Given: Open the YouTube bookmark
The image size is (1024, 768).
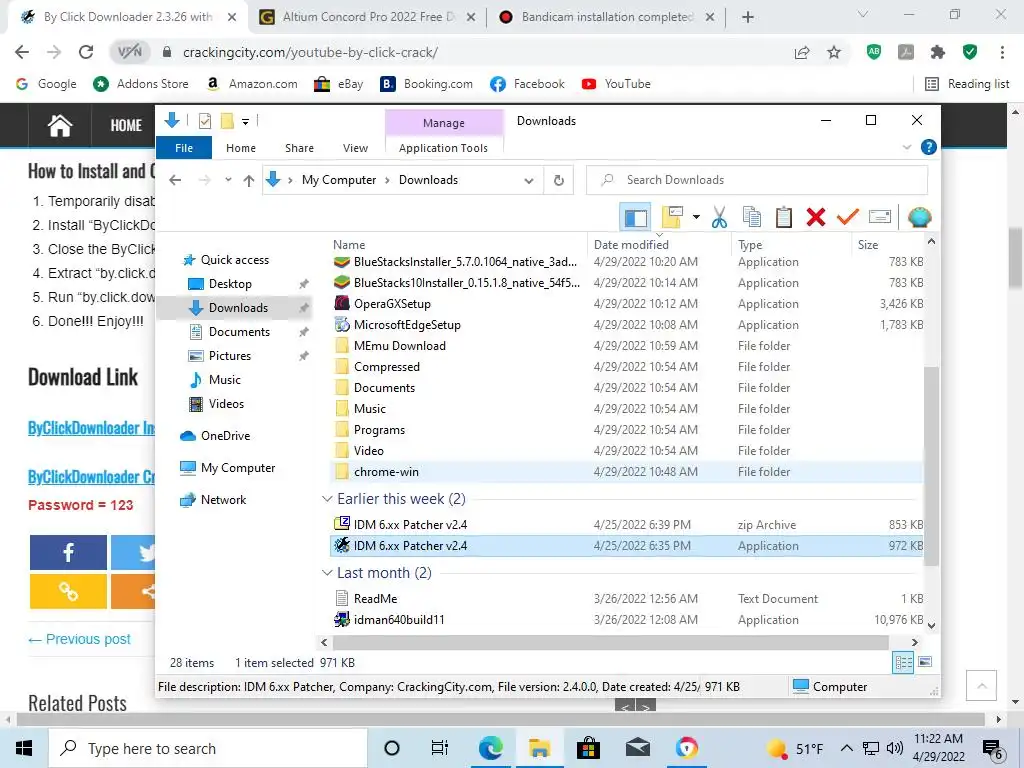Looking at the screenshot, I should coord(616,84).
